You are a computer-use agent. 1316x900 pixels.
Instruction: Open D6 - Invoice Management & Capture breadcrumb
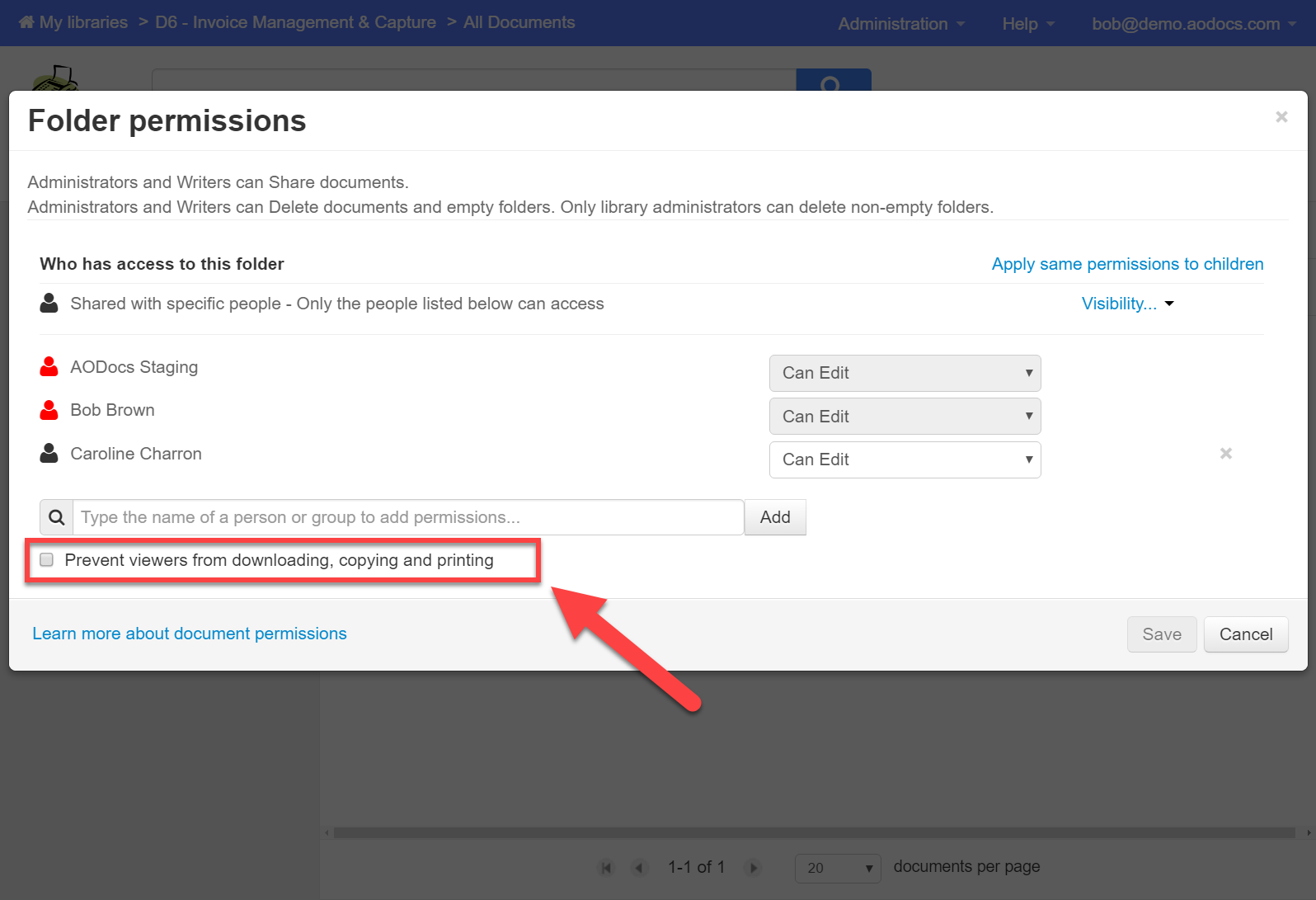[295, 22]
